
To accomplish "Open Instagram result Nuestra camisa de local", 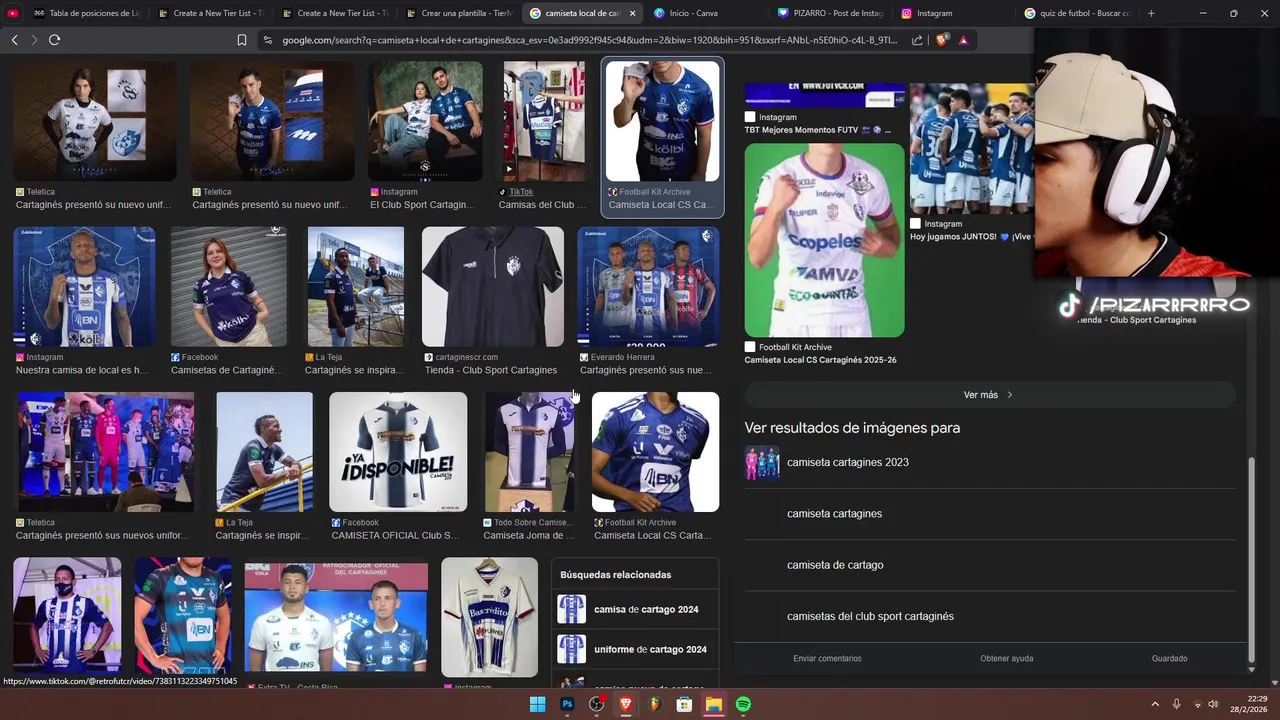I will pos(84,300).
